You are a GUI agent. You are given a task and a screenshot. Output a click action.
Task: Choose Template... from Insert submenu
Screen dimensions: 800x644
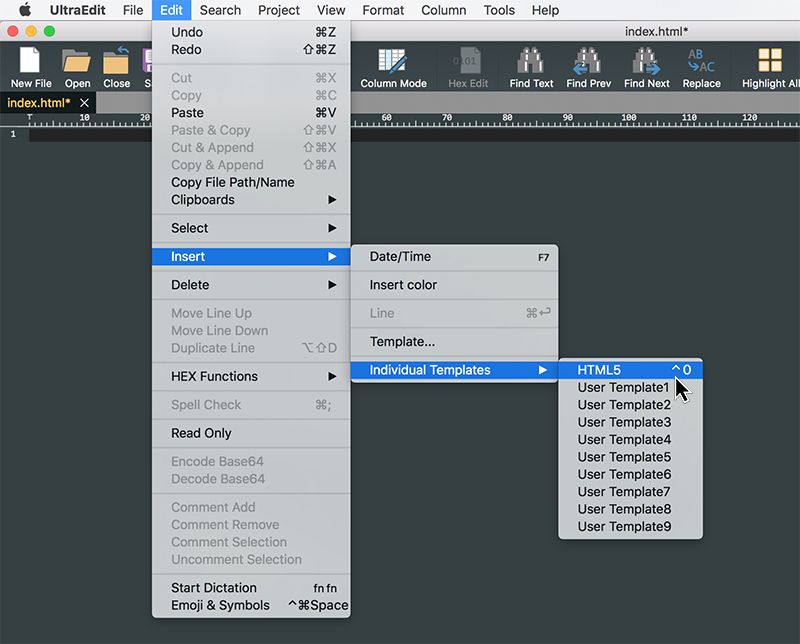(454, 341)
